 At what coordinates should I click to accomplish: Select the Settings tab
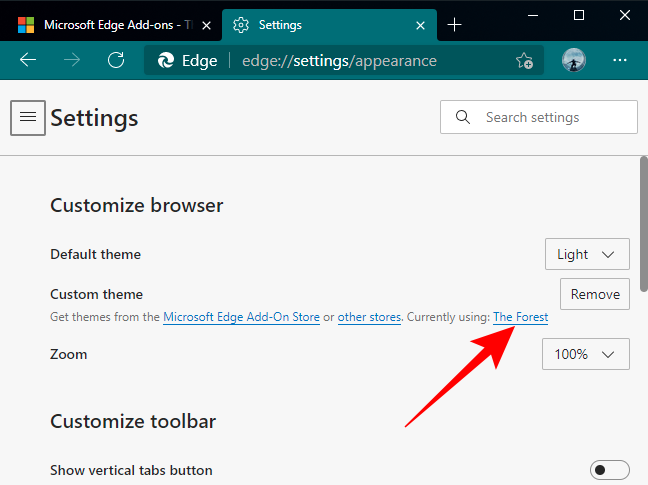[x=320, y=24]
